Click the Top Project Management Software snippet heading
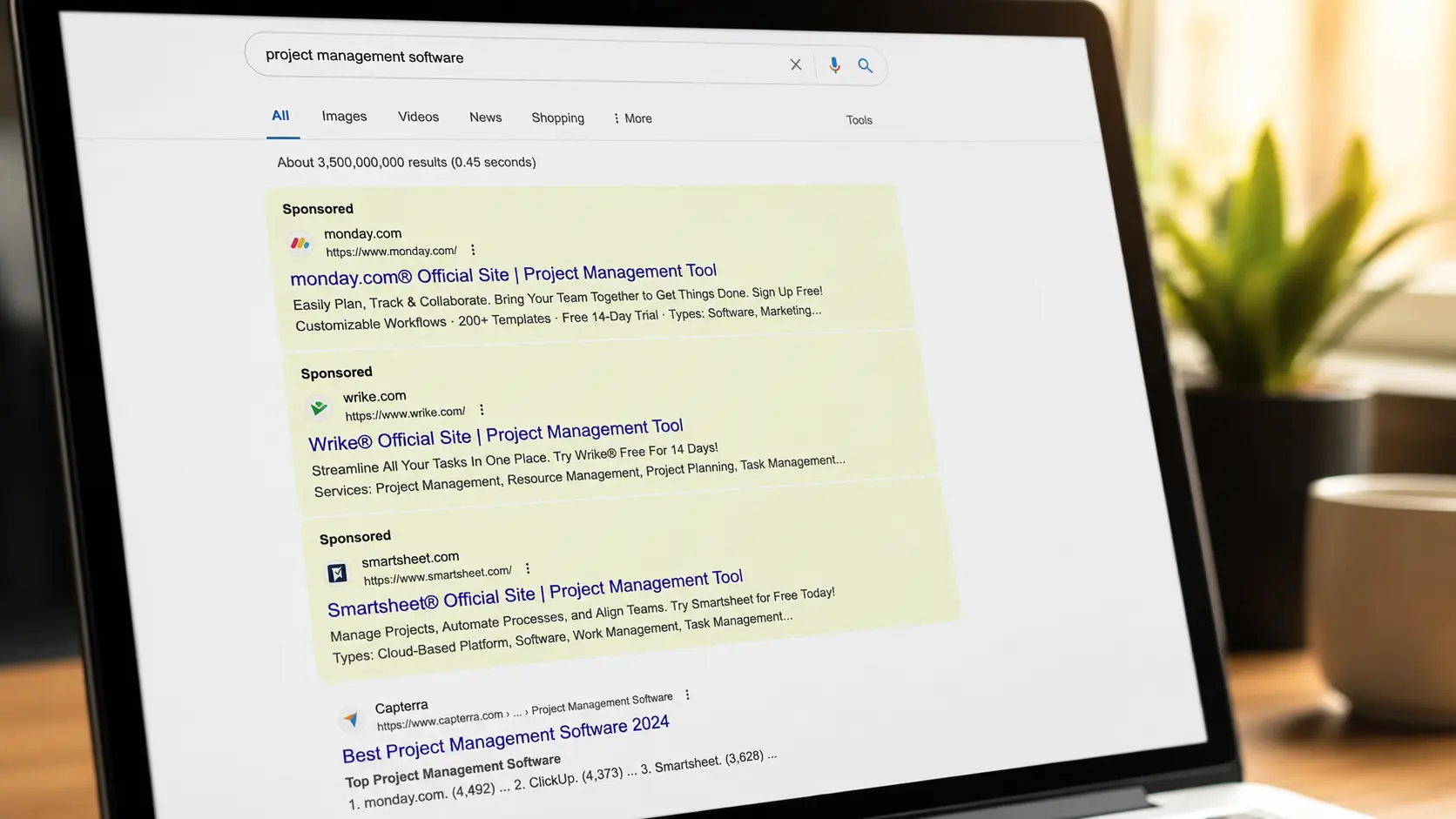The height and width of the screenshot is (819, 1456). tap(453, 770)
